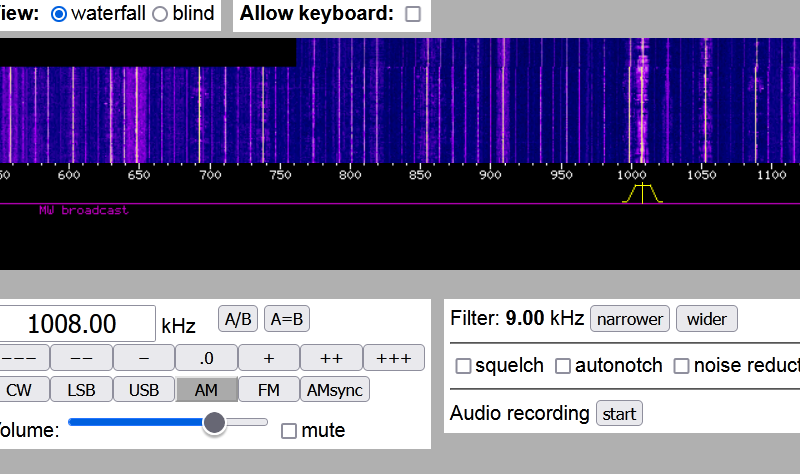Click the frequency input field showing 1008.00
This screenshot has height=474, width=800.
pyautogui.click(x=77, y=323)
